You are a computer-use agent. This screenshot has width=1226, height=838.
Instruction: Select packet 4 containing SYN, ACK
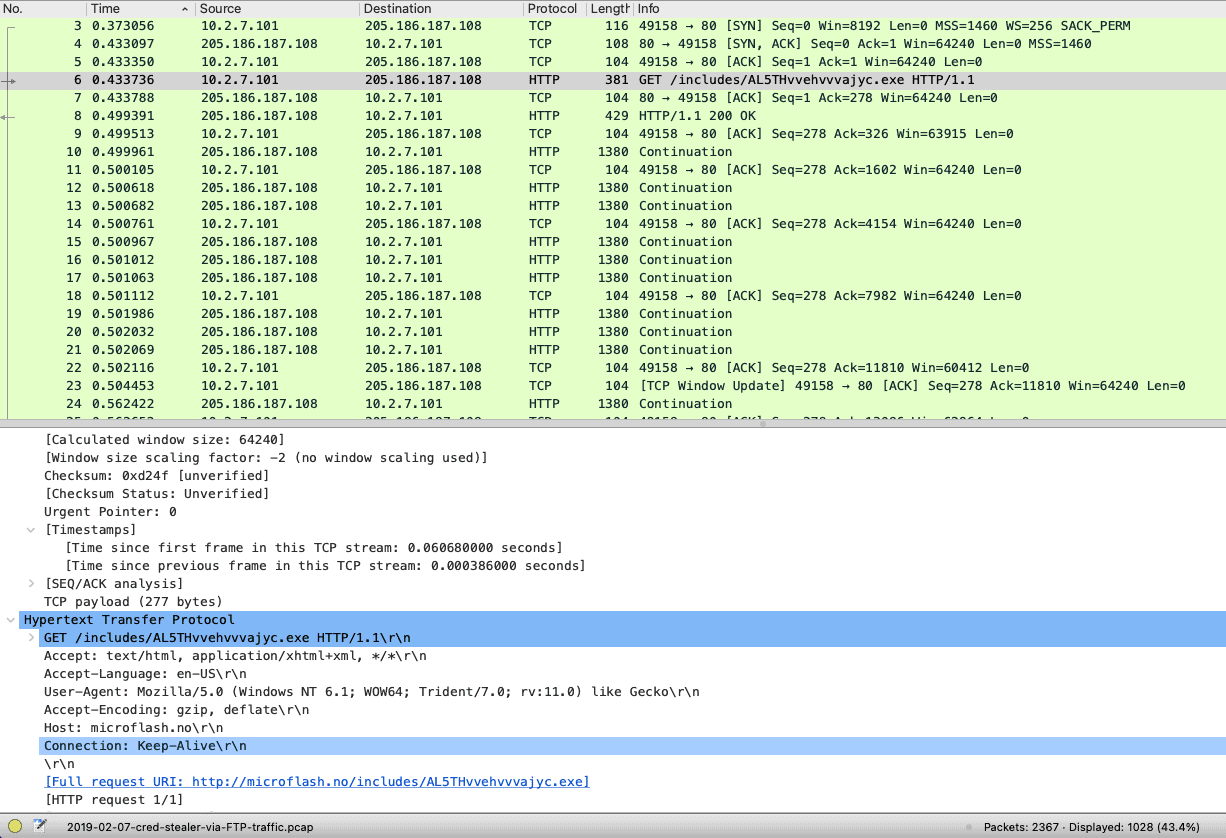pyautogui.click(x=400, y=43)
